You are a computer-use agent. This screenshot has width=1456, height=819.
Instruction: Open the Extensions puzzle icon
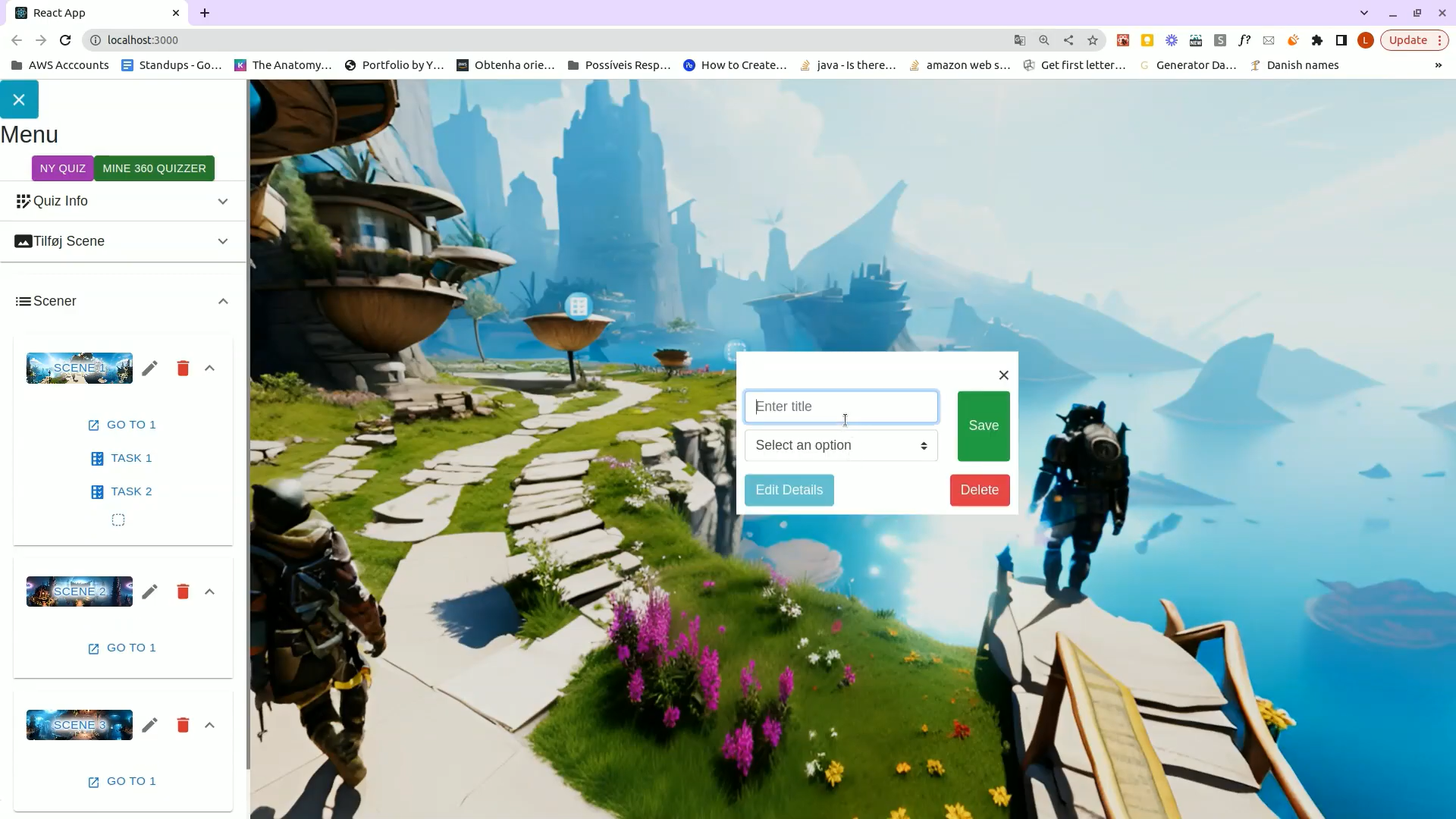tap(1317, 40)
